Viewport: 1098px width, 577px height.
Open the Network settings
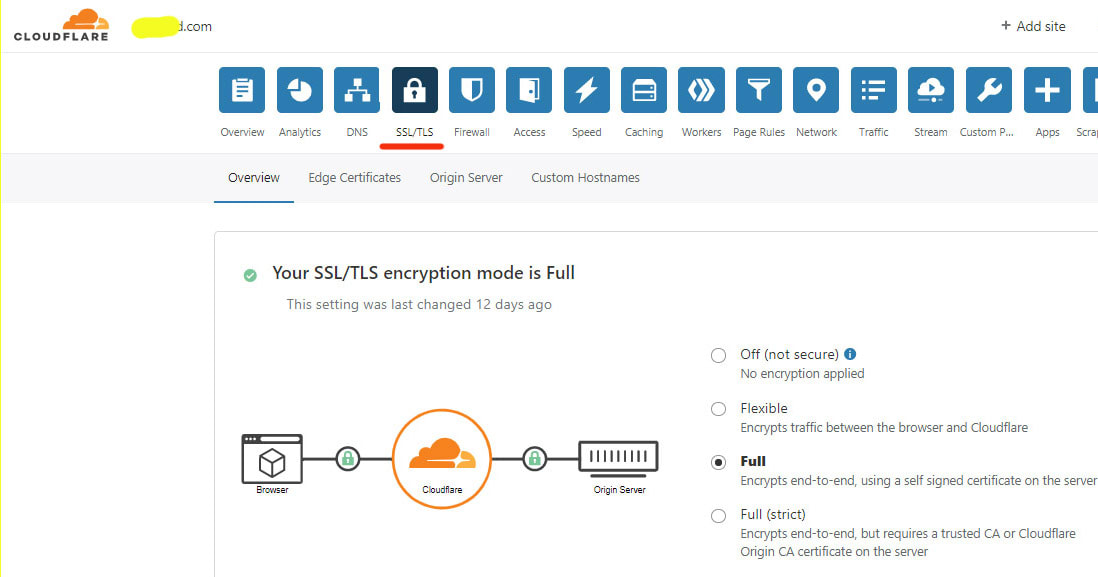[815, 90]
